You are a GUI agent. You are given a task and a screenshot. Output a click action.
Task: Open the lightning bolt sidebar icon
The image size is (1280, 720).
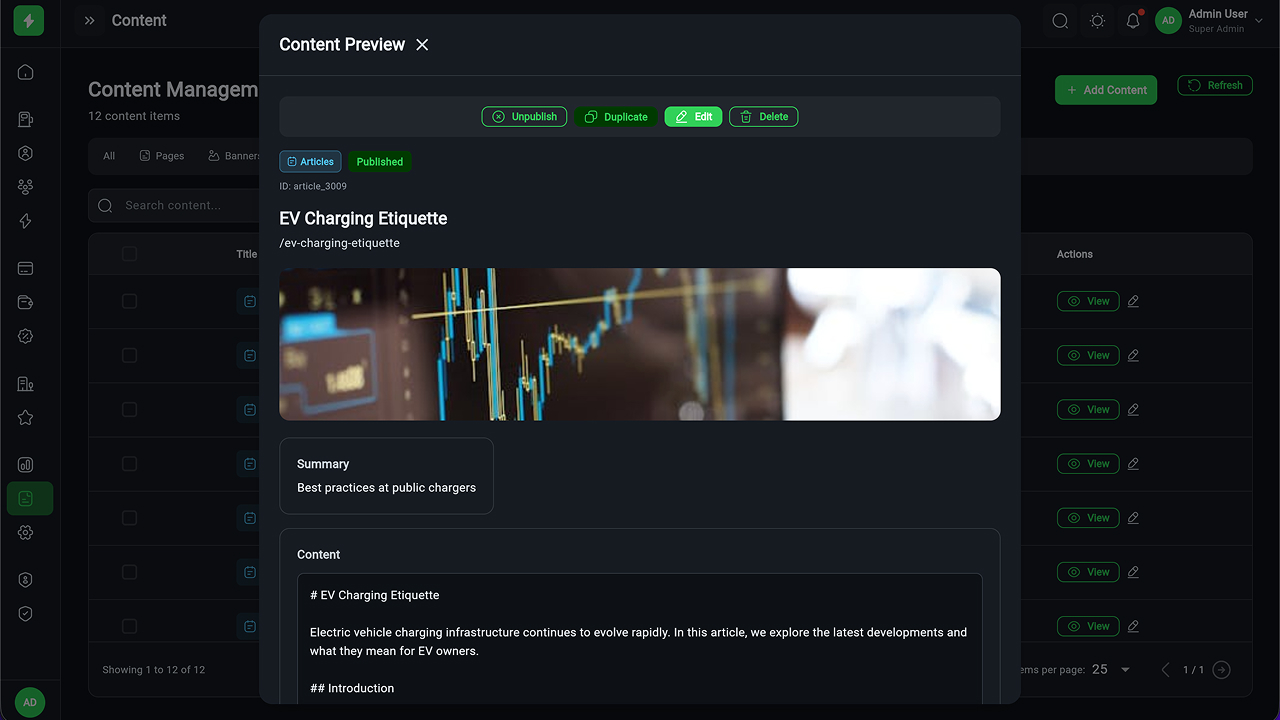click(x=26, y=221)
